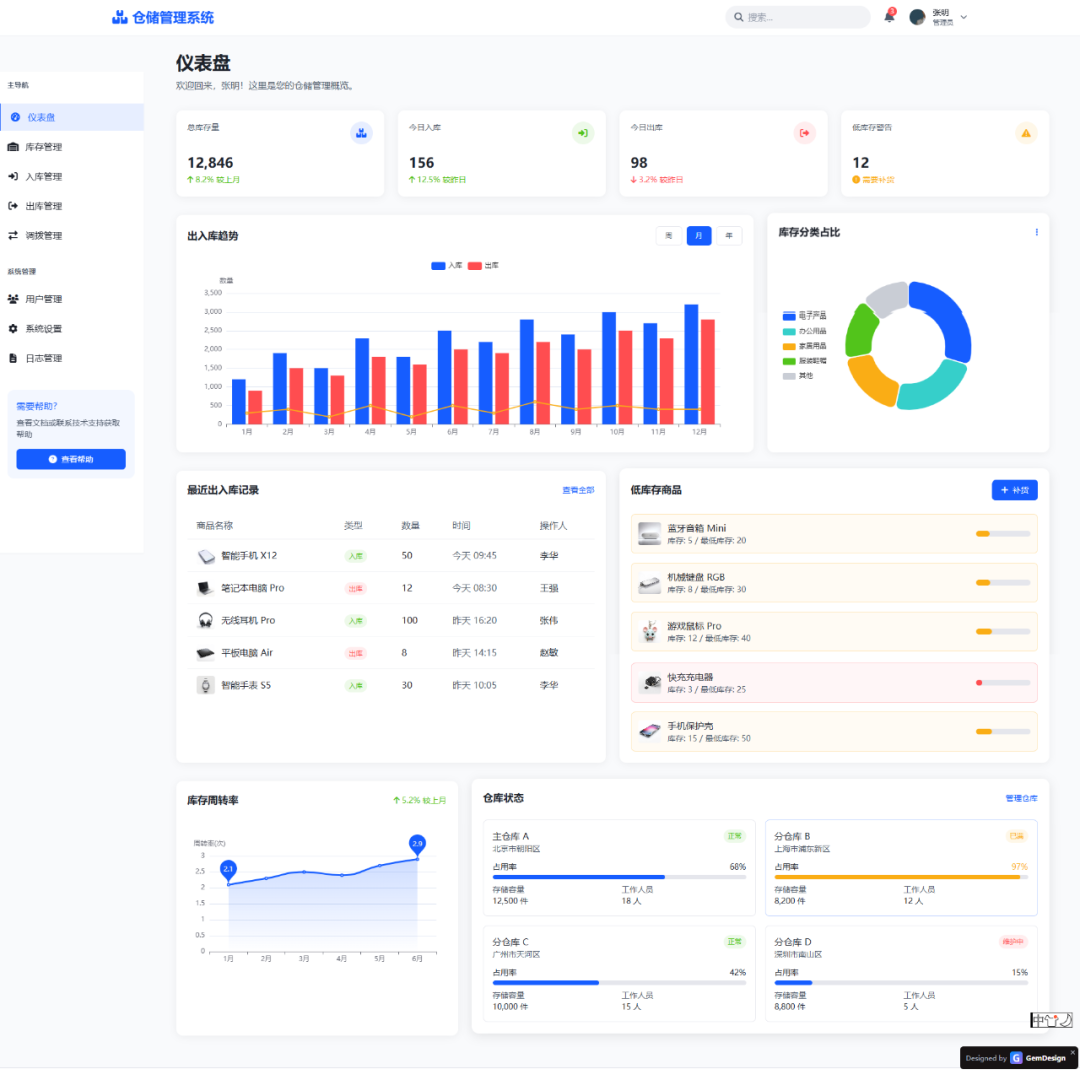Click the 管理仓库 link
The height and width of the screenshot is (1080, 1080).
click(x=1021, y=798)
